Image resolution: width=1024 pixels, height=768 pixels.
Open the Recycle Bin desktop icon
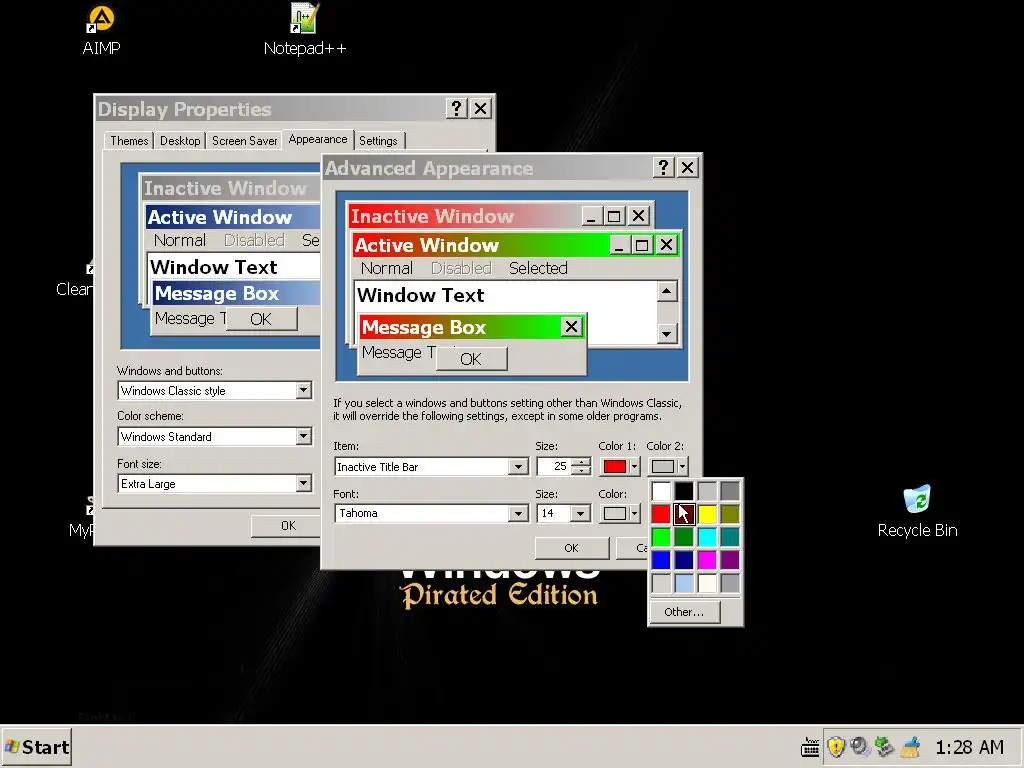[x=917, y=499]
